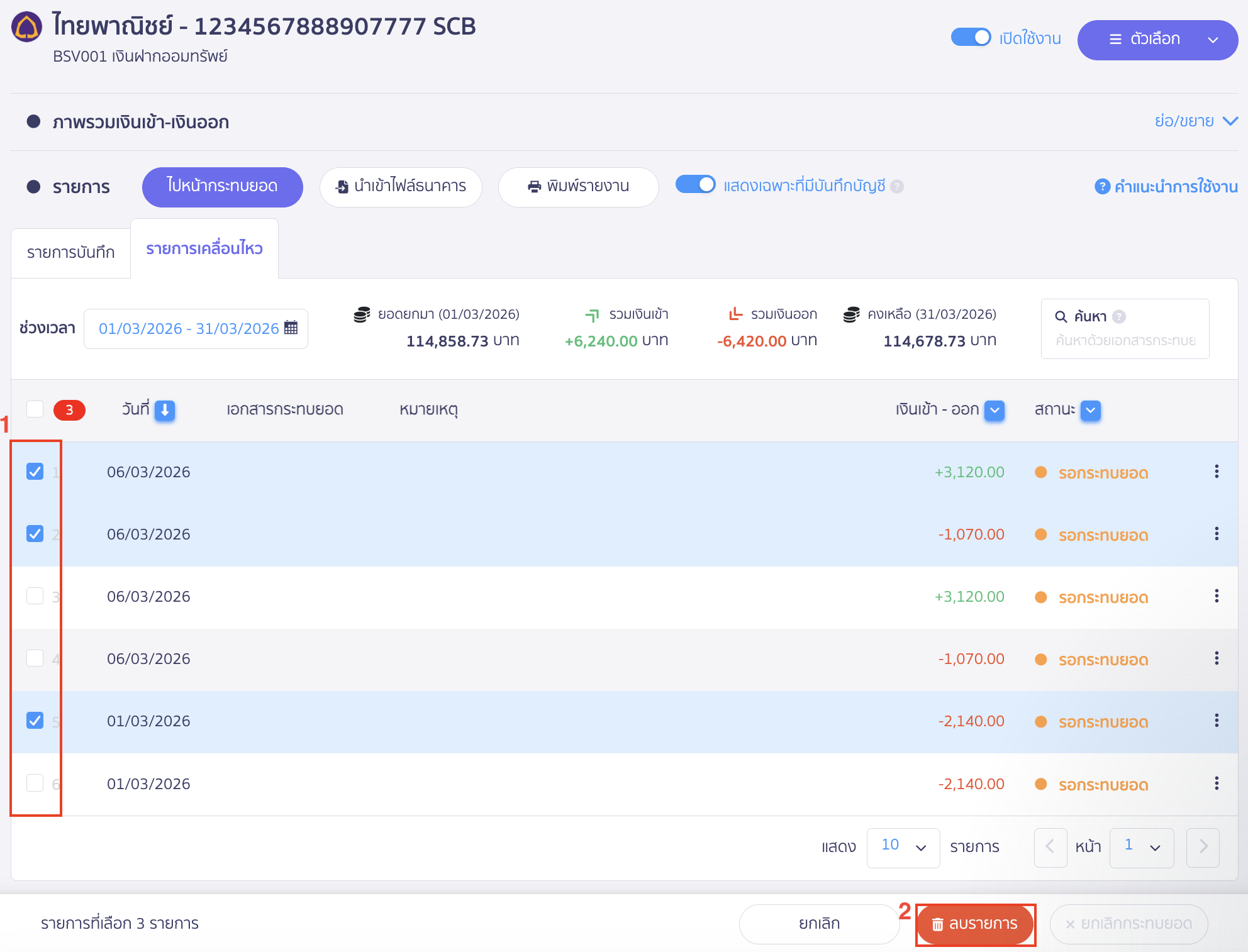Toggle the เปิดใช้งาน account switch
The image size is (1248, 952).
[x=971, y=38]
